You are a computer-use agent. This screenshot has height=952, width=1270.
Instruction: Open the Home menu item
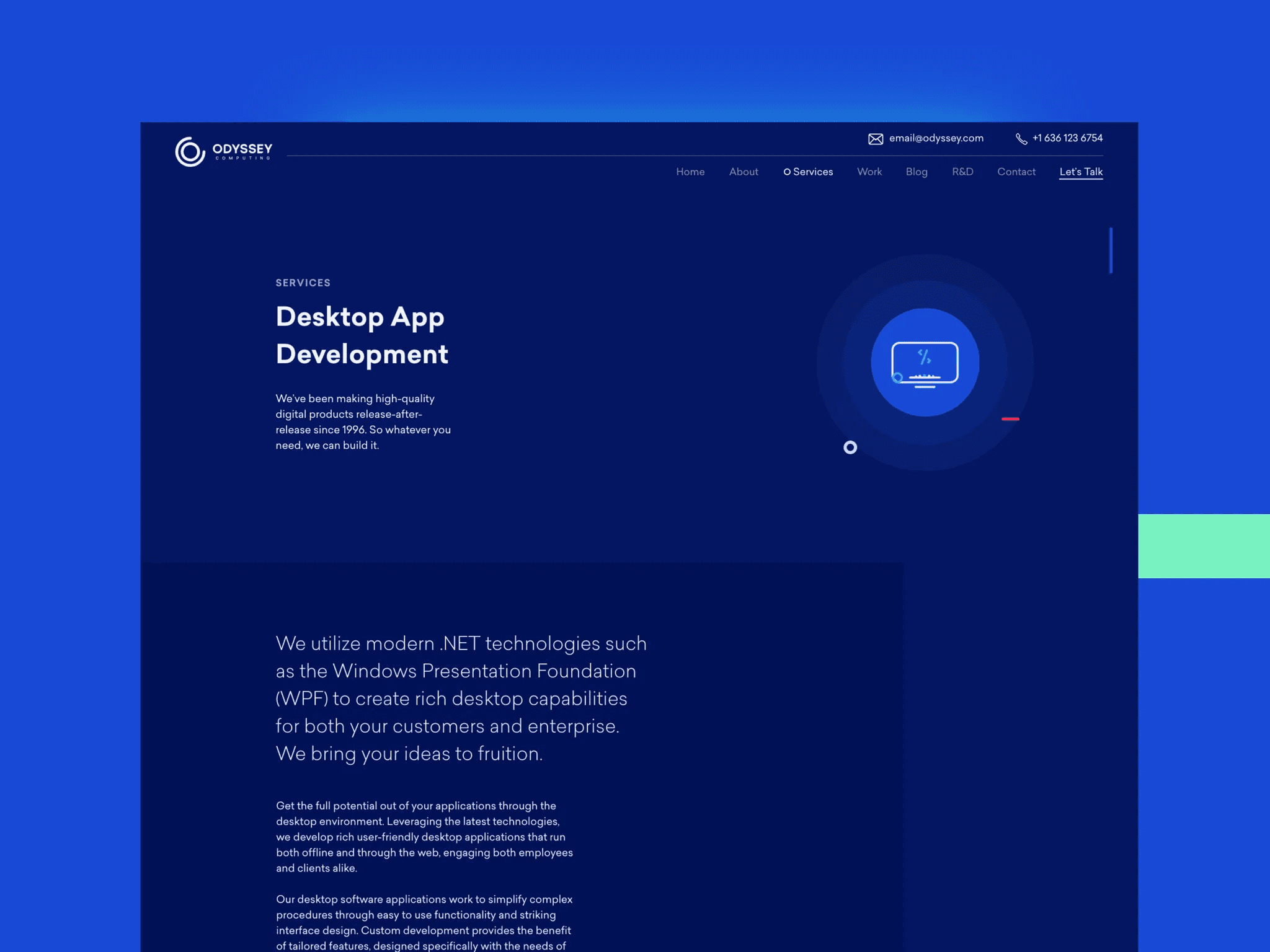click(690, 172)
